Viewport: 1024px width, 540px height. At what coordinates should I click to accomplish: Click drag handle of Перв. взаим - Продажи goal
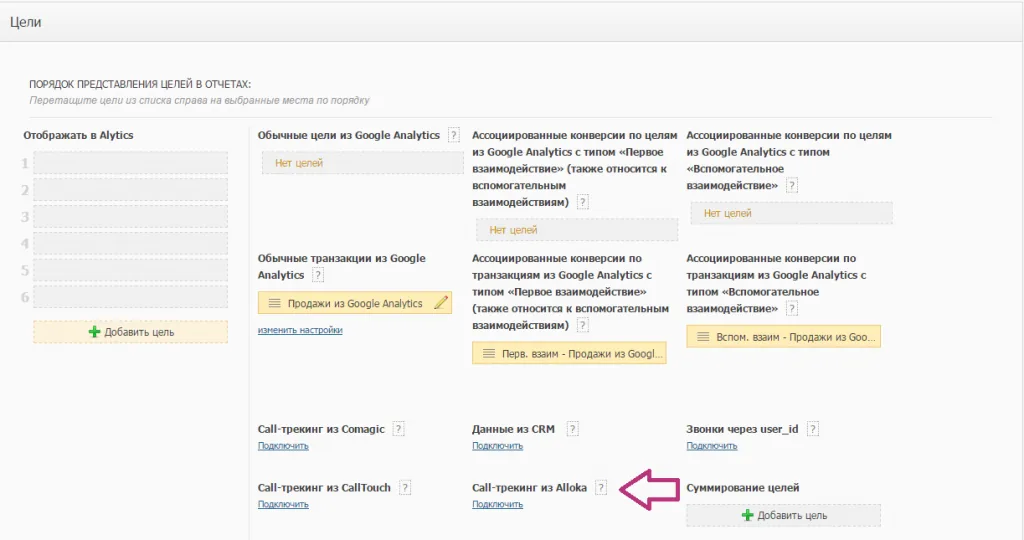pos(488,353)
